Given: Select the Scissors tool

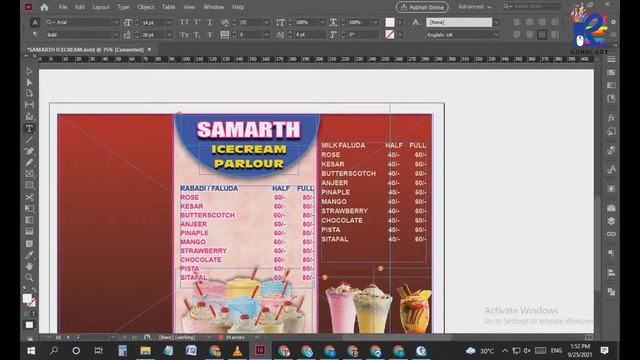Looking at the screenshot, I should tap(29, 197).
